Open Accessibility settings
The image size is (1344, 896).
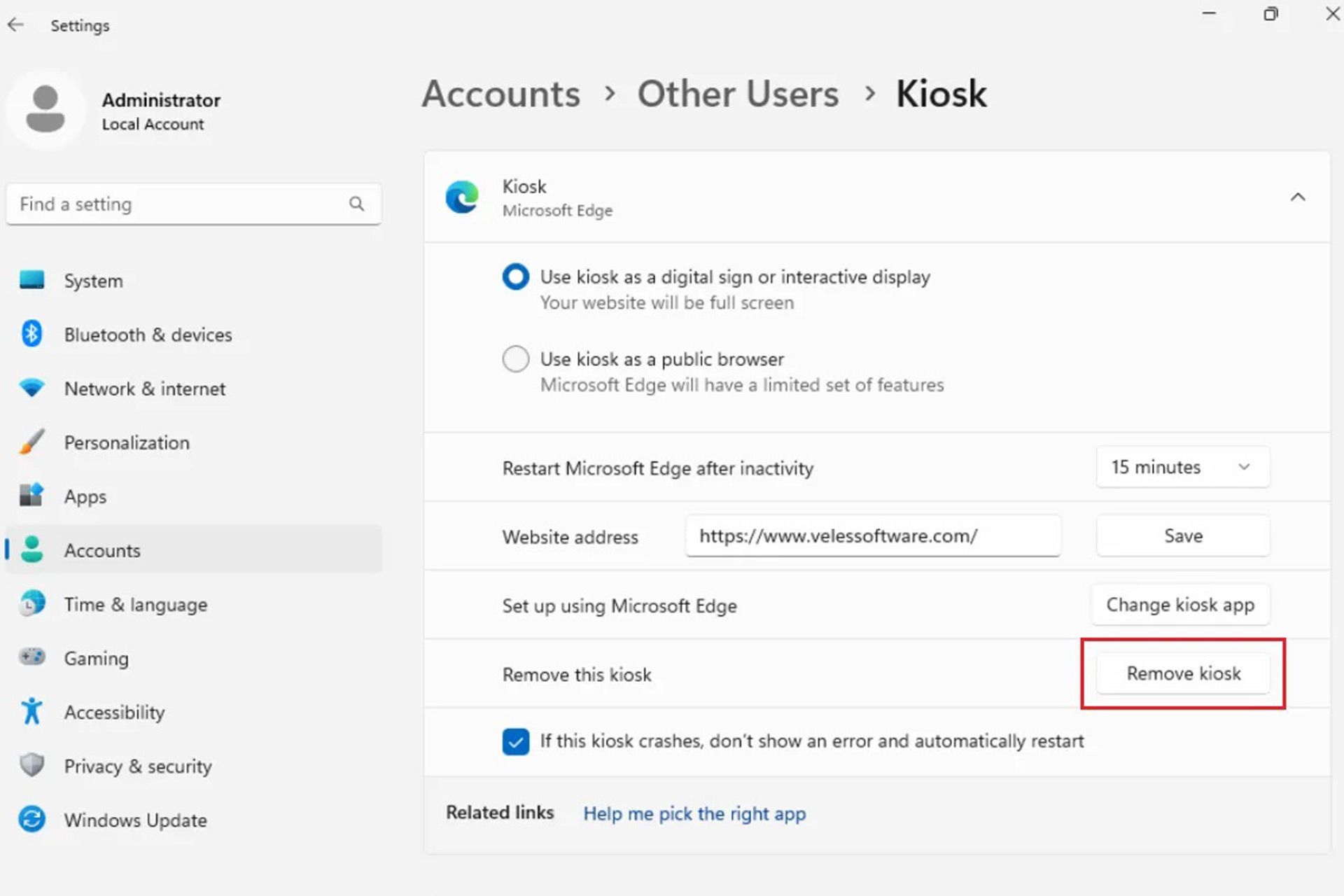(194, 712)
